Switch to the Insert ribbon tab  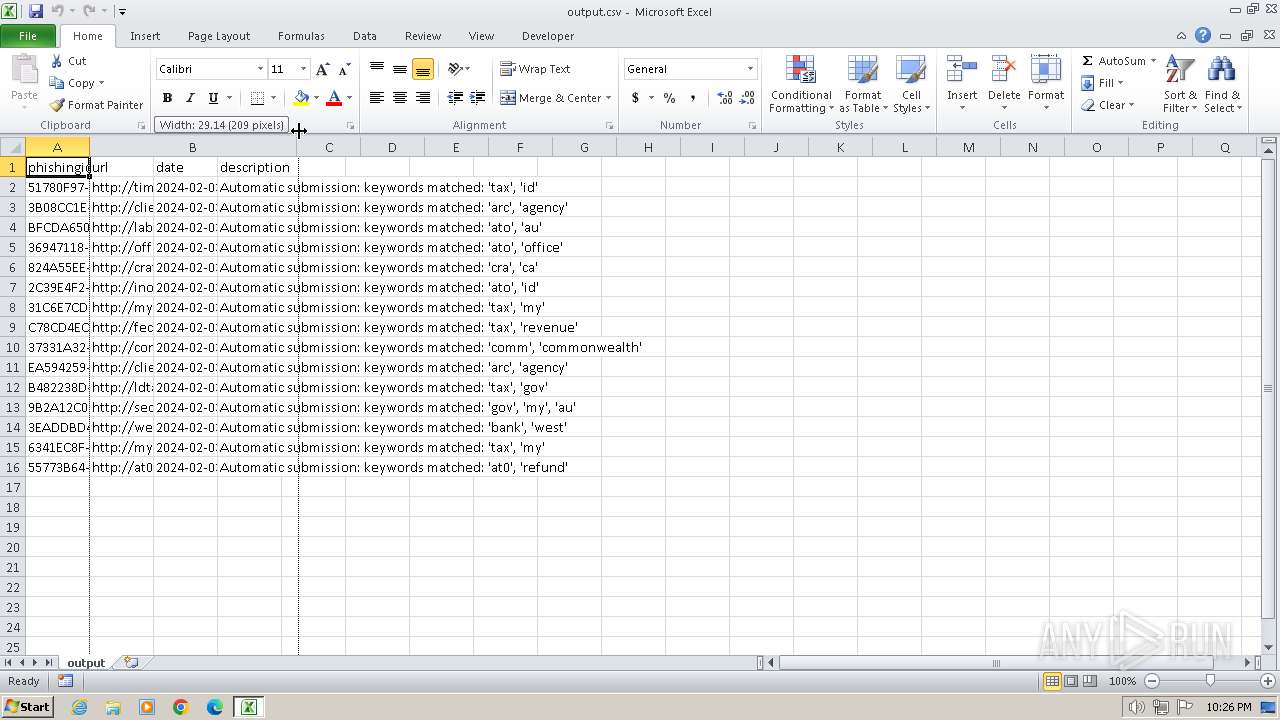pyautogui.click(x=145, y=36)
